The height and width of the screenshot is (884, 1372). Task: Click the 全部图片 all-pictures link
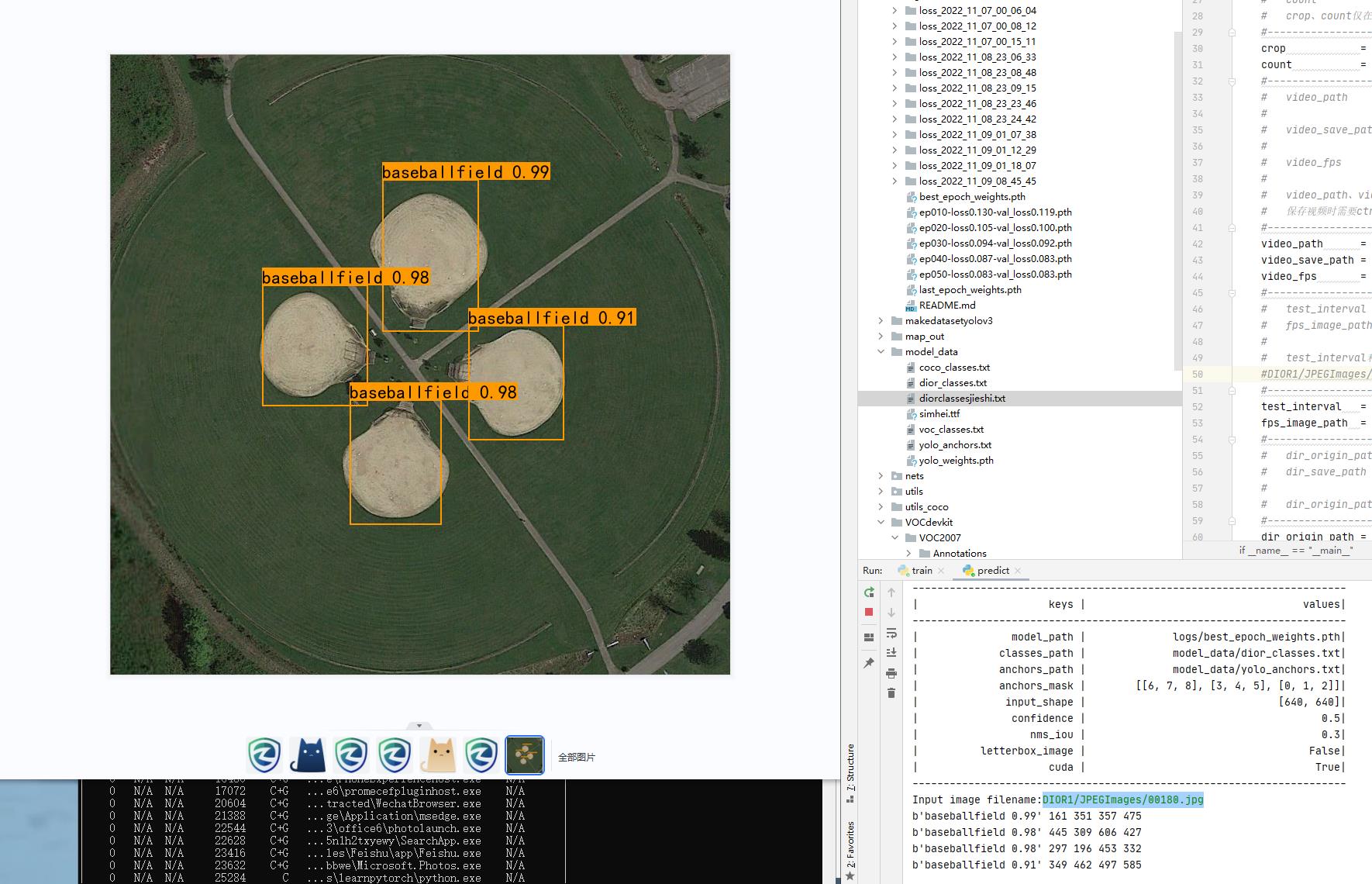[x=577, y=758]
